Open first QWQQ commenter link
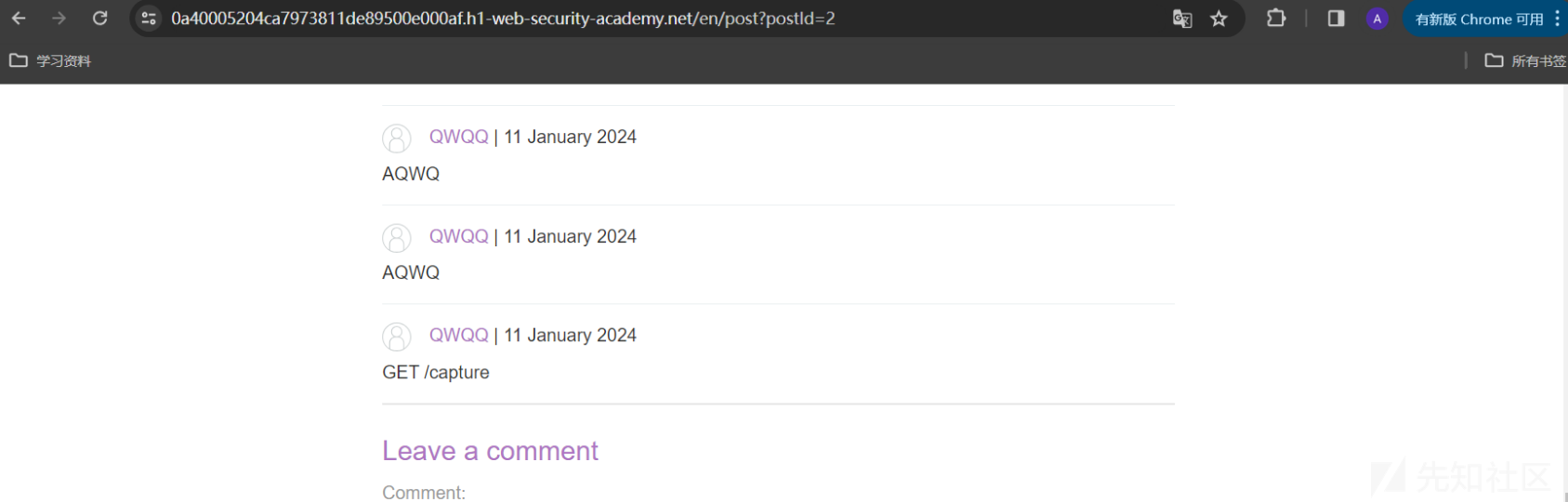Viewport: 1568px width, 502px height. coord(458,137)
